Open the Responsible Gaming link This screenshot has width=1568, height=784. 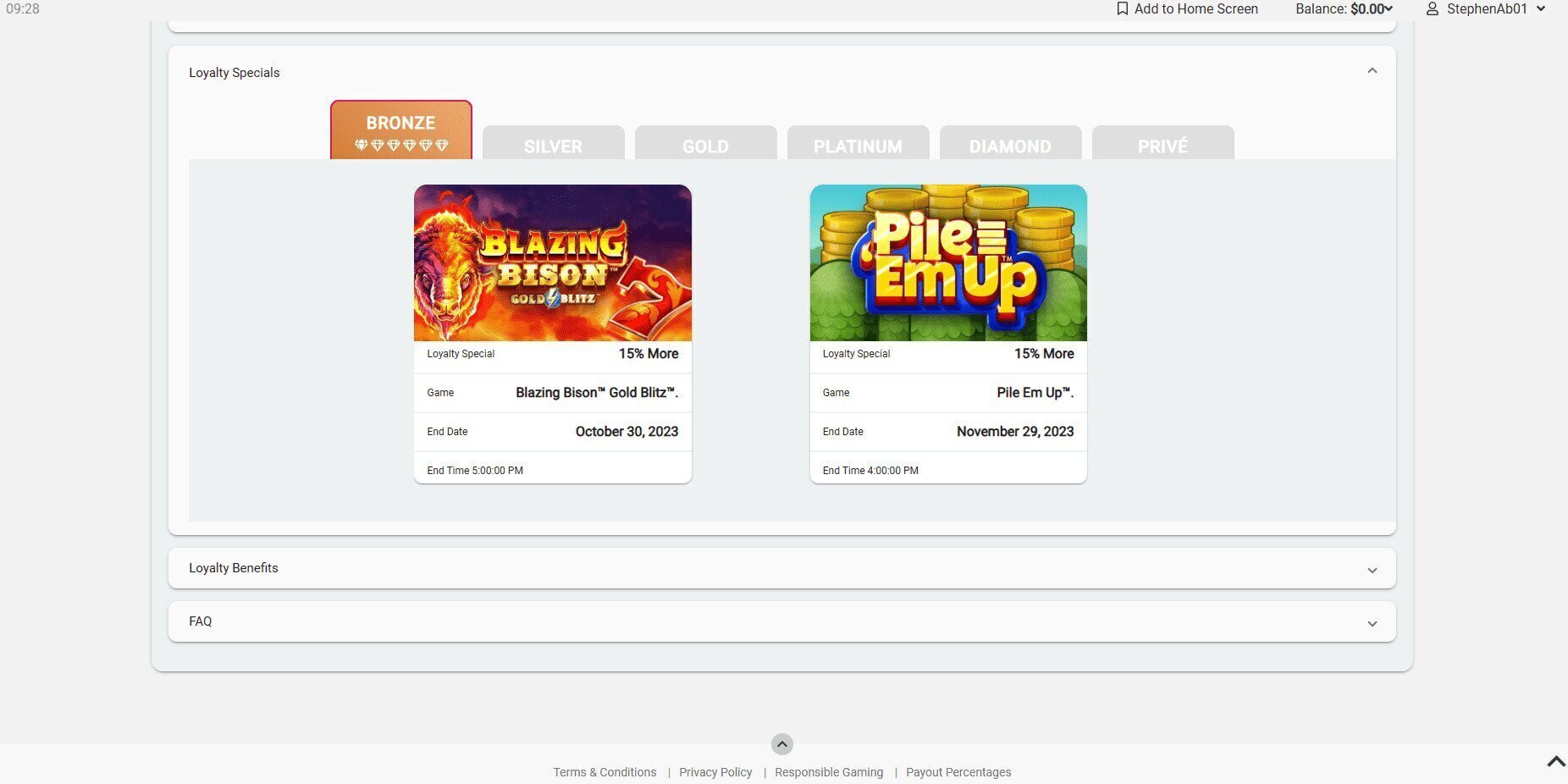(x=828, y=771)
